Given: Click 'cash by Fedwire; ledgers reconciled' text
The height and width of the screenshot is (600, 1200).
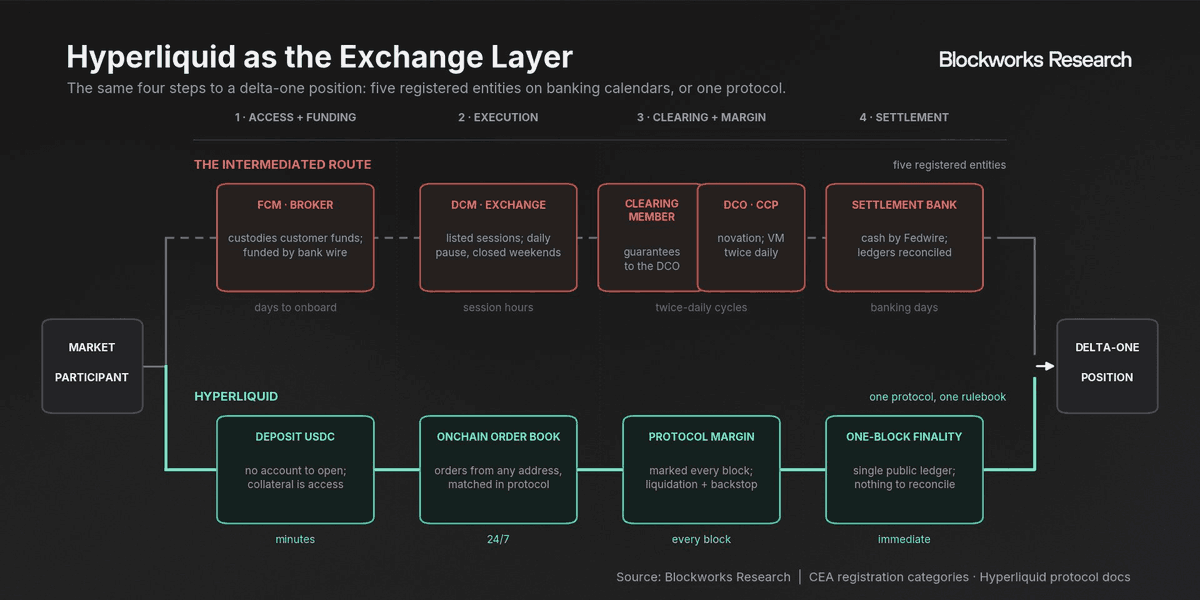Looking at the screenshot, I should [x=904, y=245].
